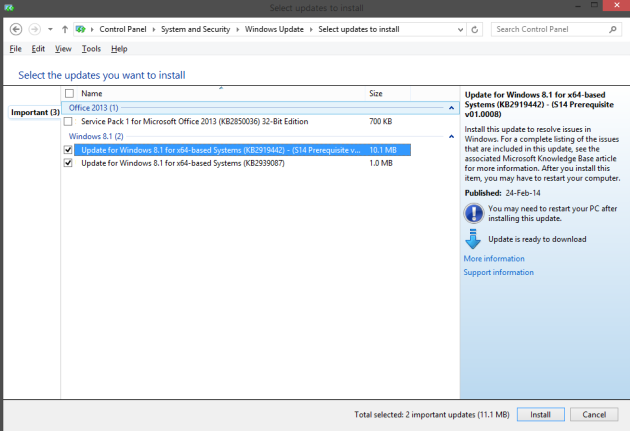This screenshot has width=630, height=431.
Task: Click the Windows Update icon in address bar
Action: [80, 29]
